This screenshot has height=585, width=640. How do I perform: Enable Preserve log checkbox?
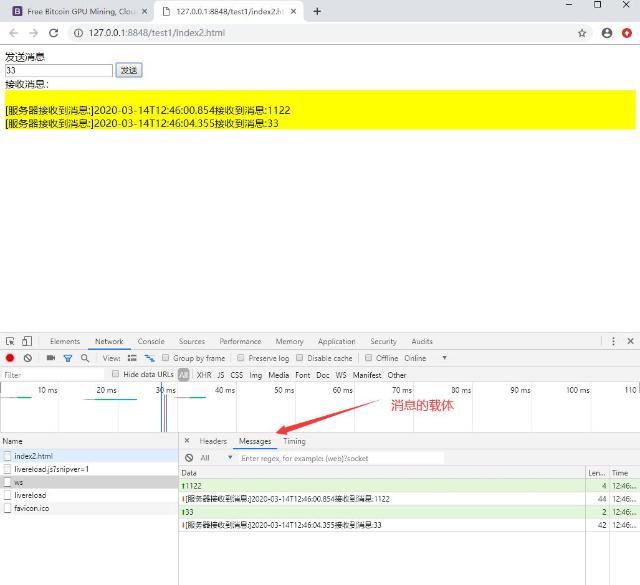pyautogui.click(x=241, y=358)
